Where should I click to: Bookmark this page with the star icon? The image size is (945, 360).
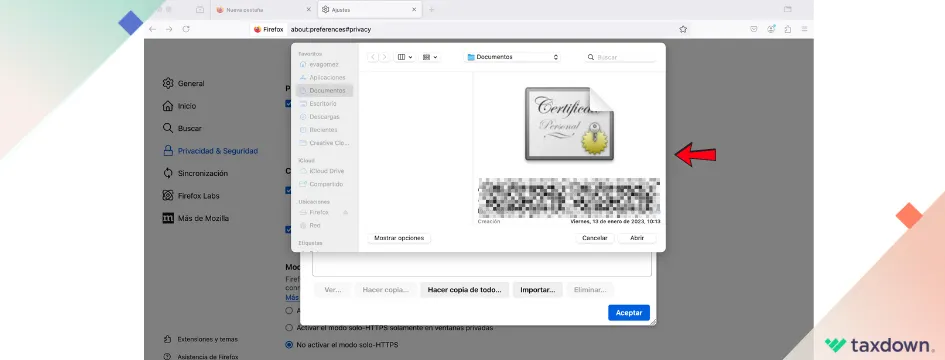pos(683,29)
